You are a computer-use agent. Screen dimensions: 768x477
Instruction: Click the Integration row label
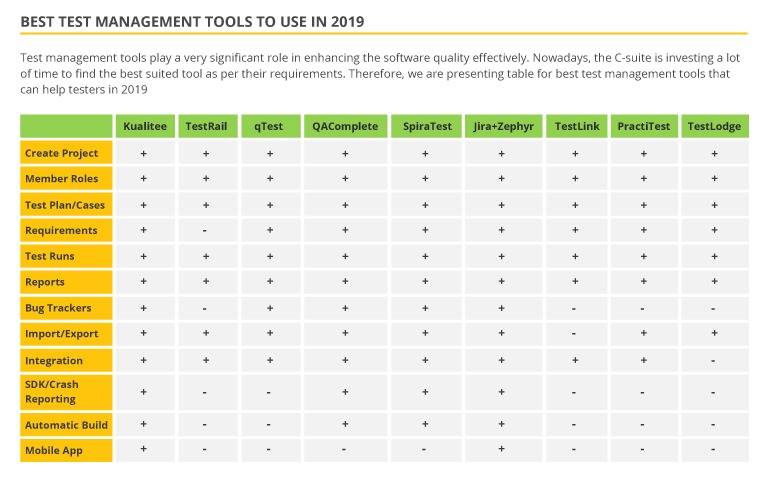[66, 360]
